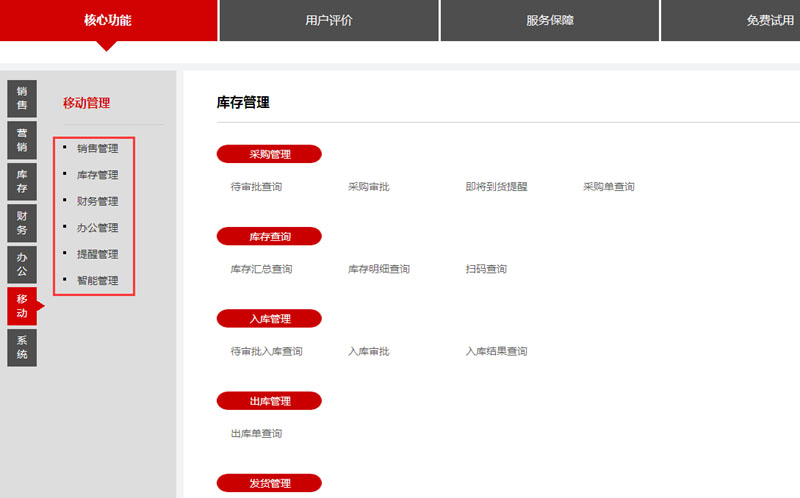Image resolution: width=800 pixels, height=498 pixels.
Task: Select the 库存 sidebar tab
Action: [x=22, y=182]
